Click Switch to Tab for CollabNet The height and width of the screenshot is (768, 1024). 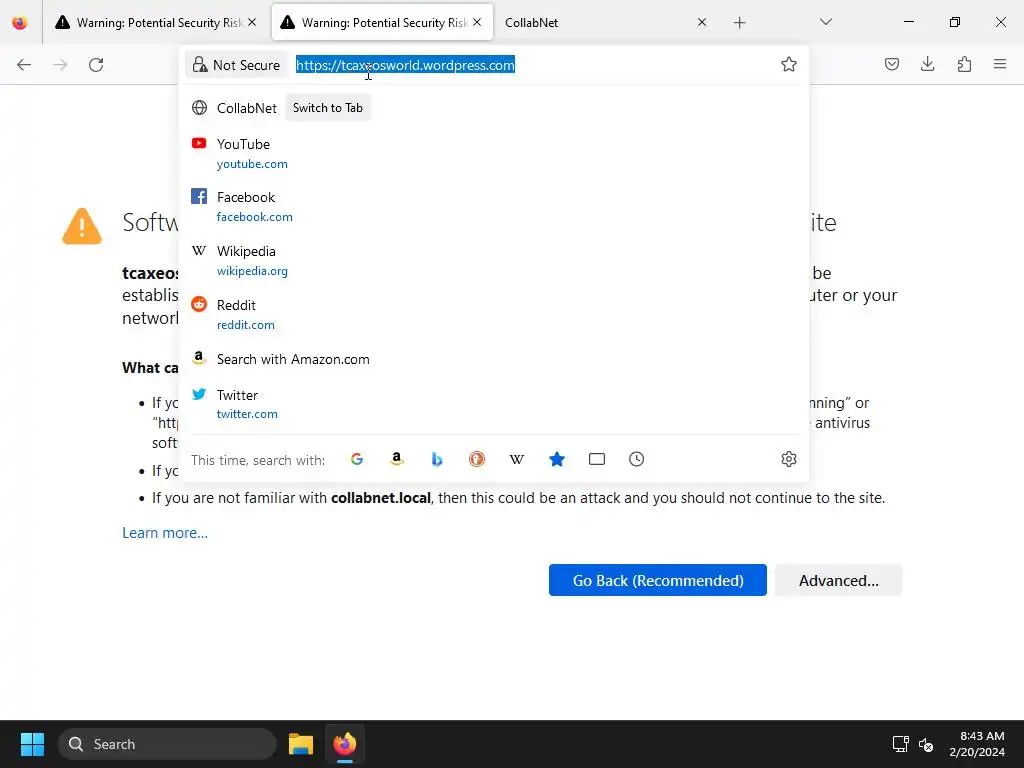pos(328,108)
